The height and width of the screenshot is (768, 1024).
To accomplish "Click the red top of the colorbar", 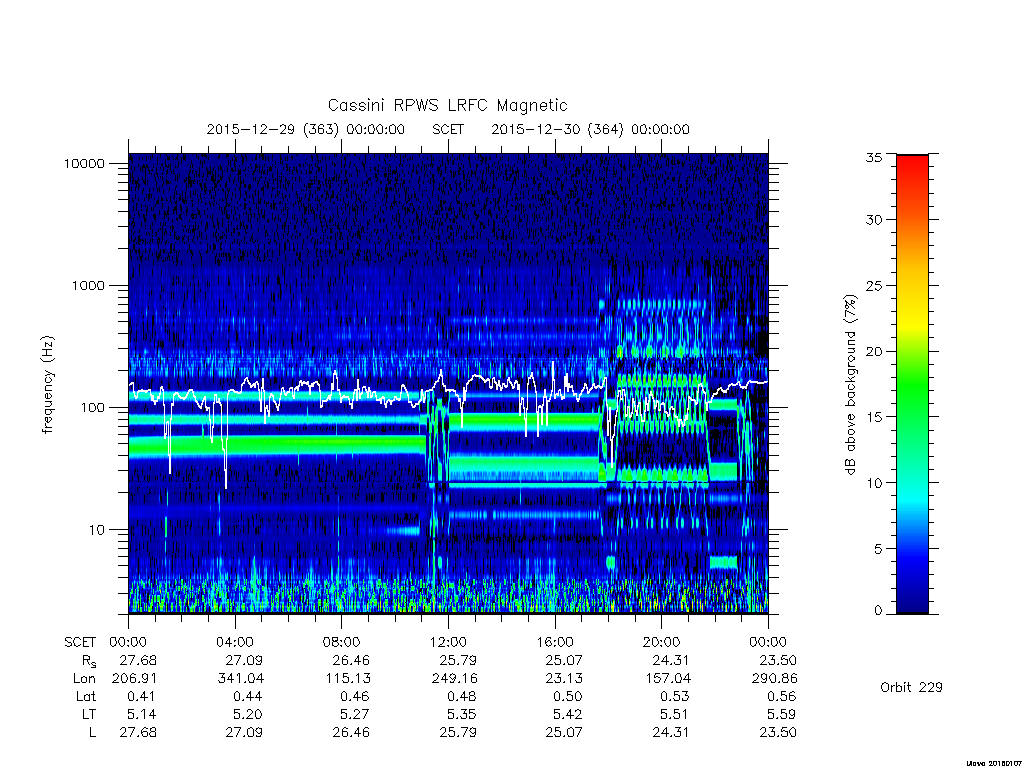I will coord(912,167).
